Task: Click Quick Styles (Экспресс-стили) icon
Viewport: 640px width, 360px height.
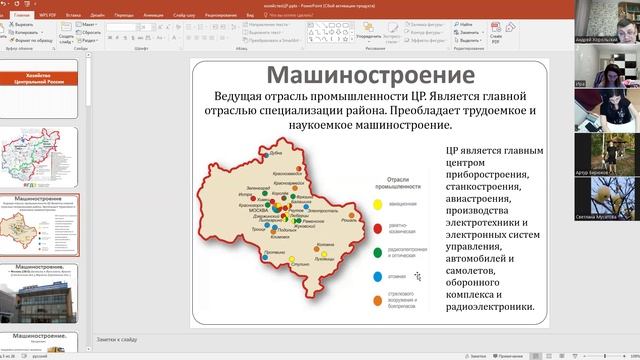Action: (393, 28)
